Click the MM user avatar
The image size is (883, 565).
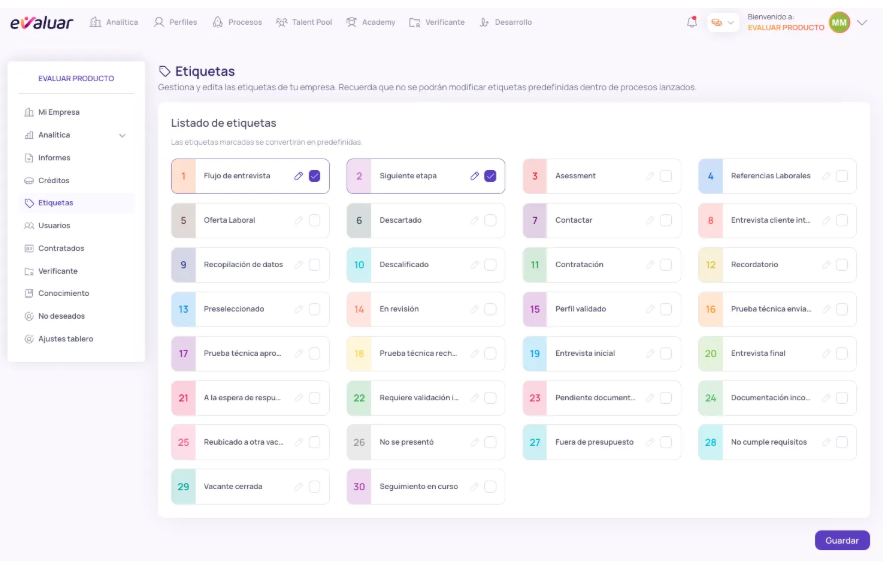839,22
